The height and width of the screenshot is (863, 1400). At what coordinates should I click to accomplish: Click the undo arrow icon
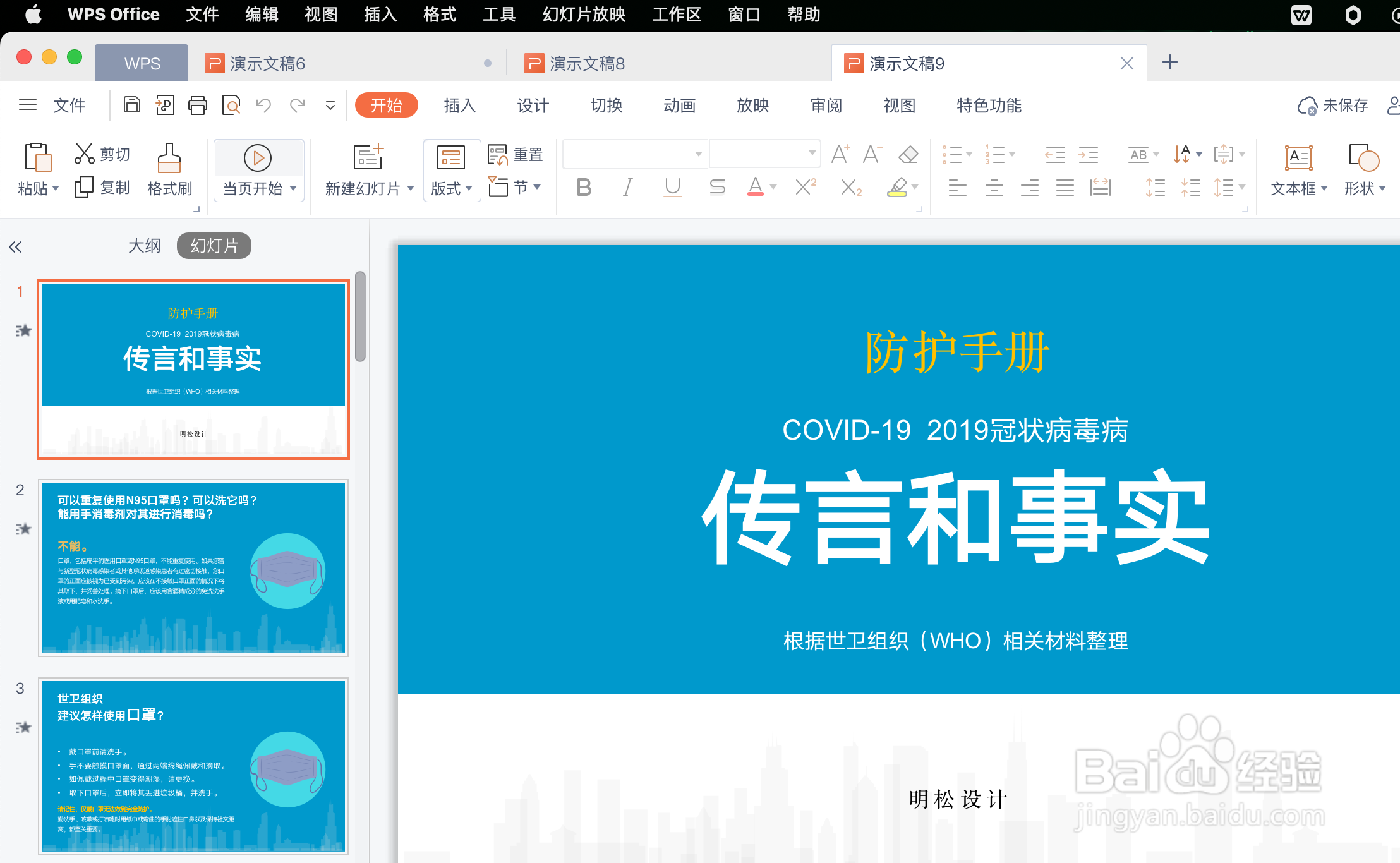point(263,105)
